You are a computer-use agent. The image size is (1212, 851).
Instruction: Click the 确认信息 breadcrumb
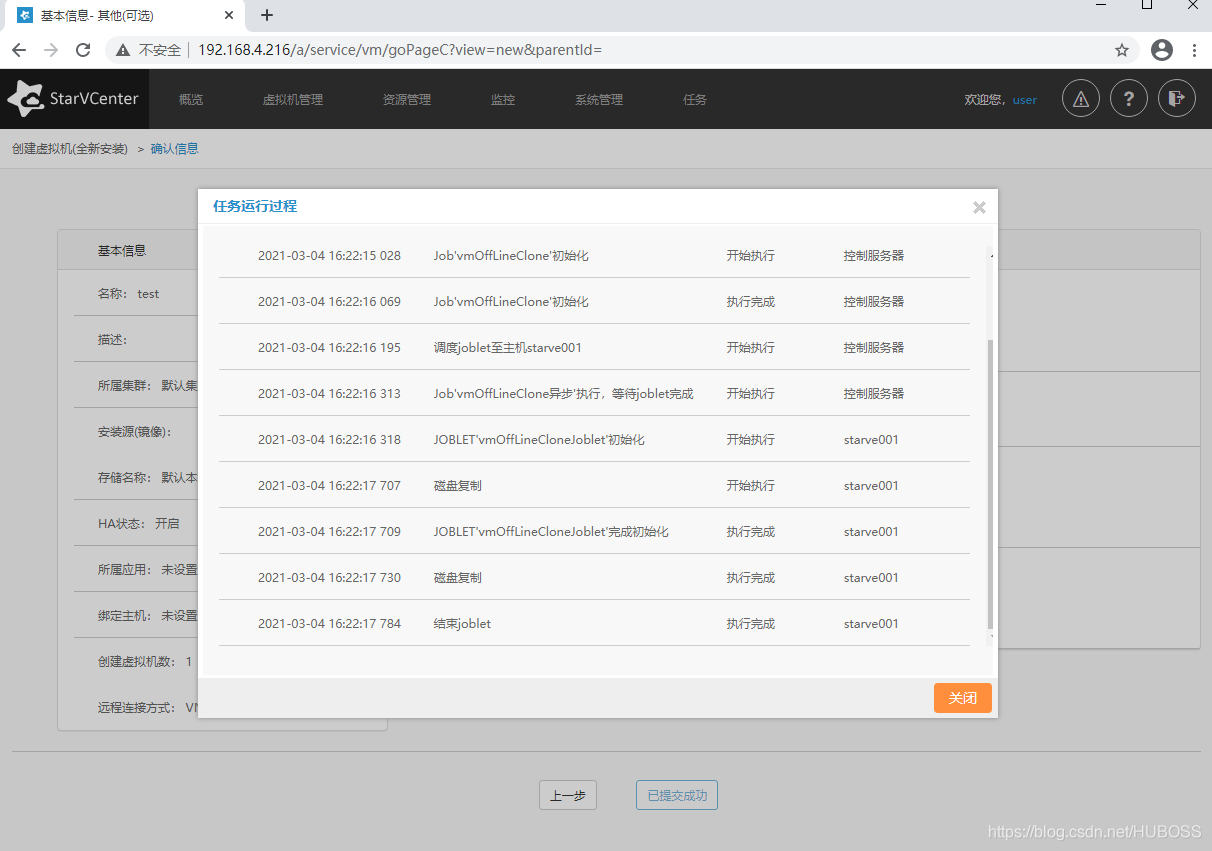click(175, 149)
